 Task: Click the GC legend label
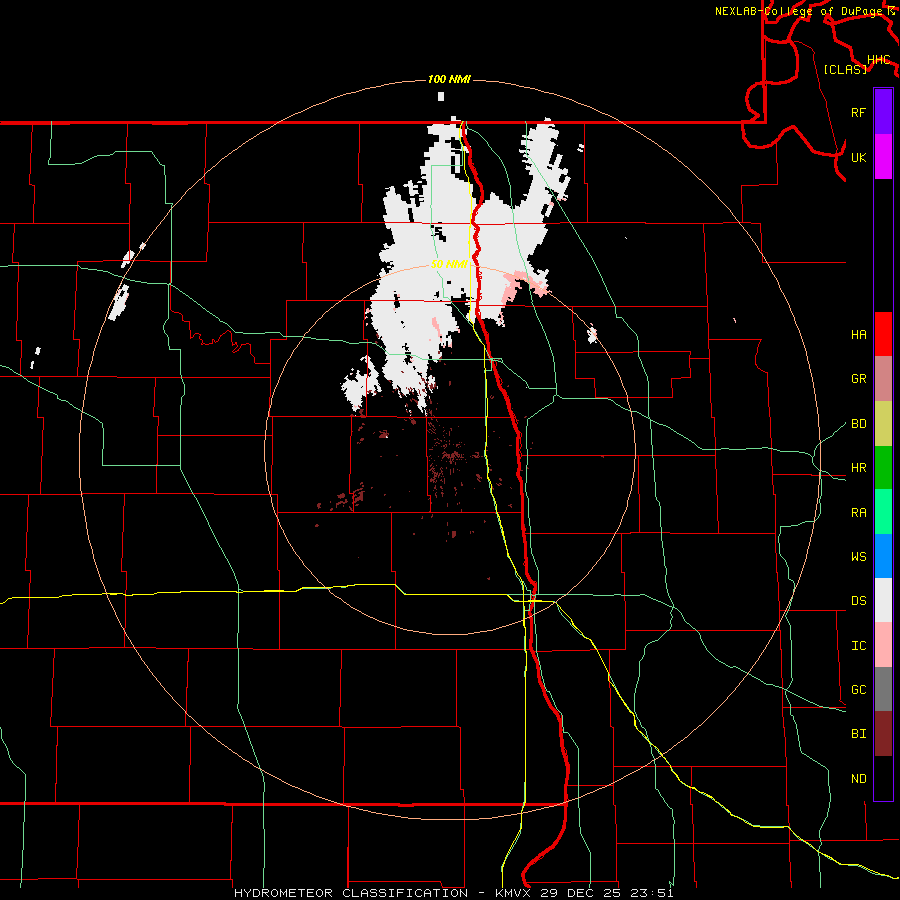pos(859,689)
